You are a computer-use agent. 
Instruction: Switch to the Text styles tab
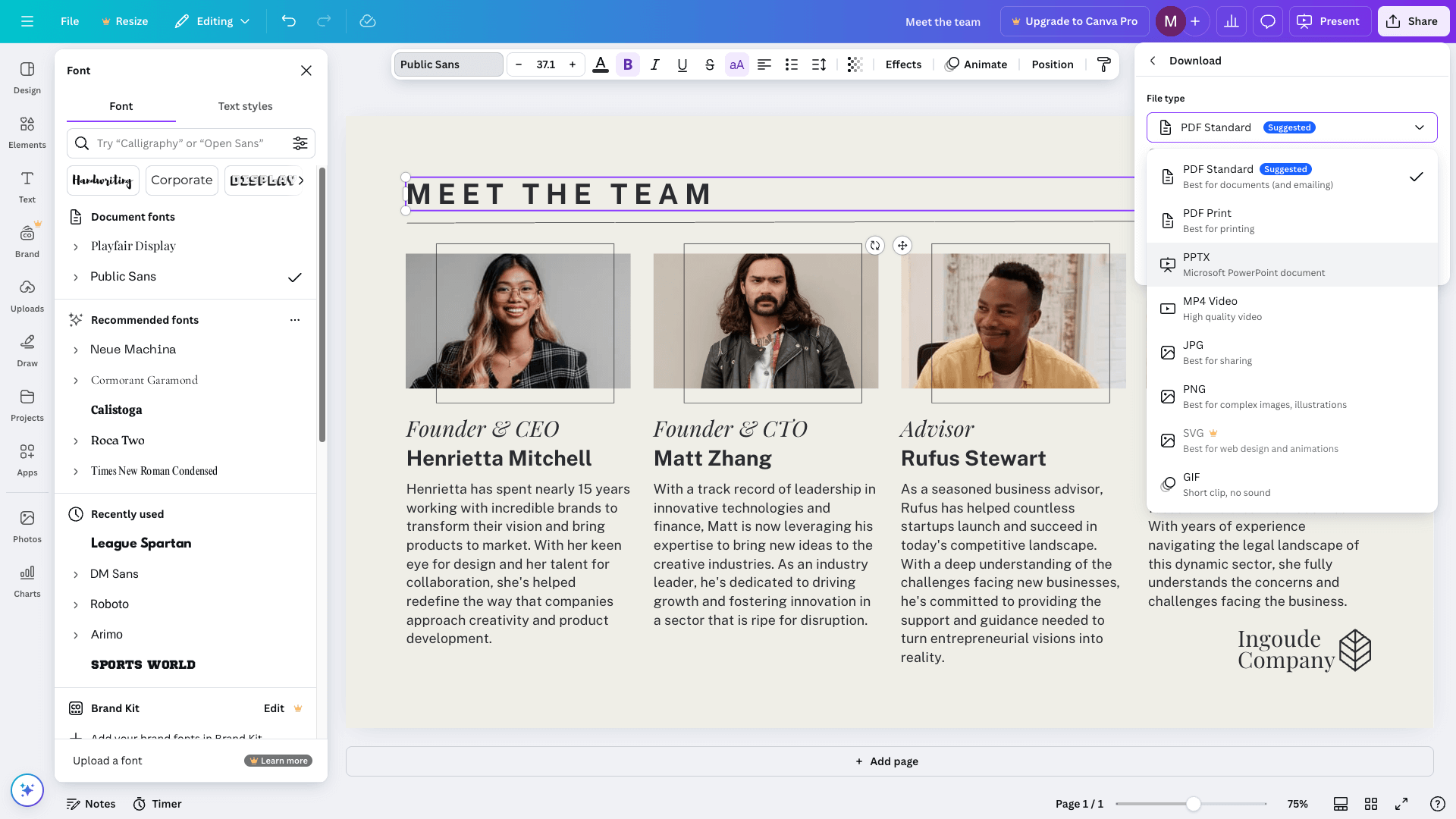pos(245,106)
